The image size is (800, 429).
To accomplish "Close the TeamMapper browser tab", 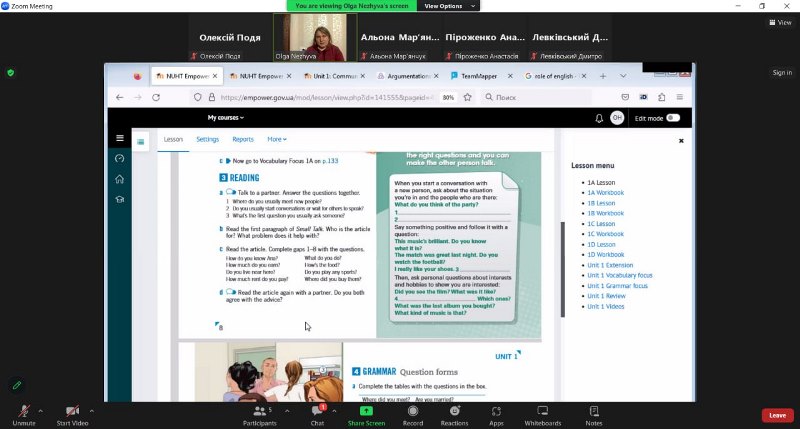I will click(510, 76).
